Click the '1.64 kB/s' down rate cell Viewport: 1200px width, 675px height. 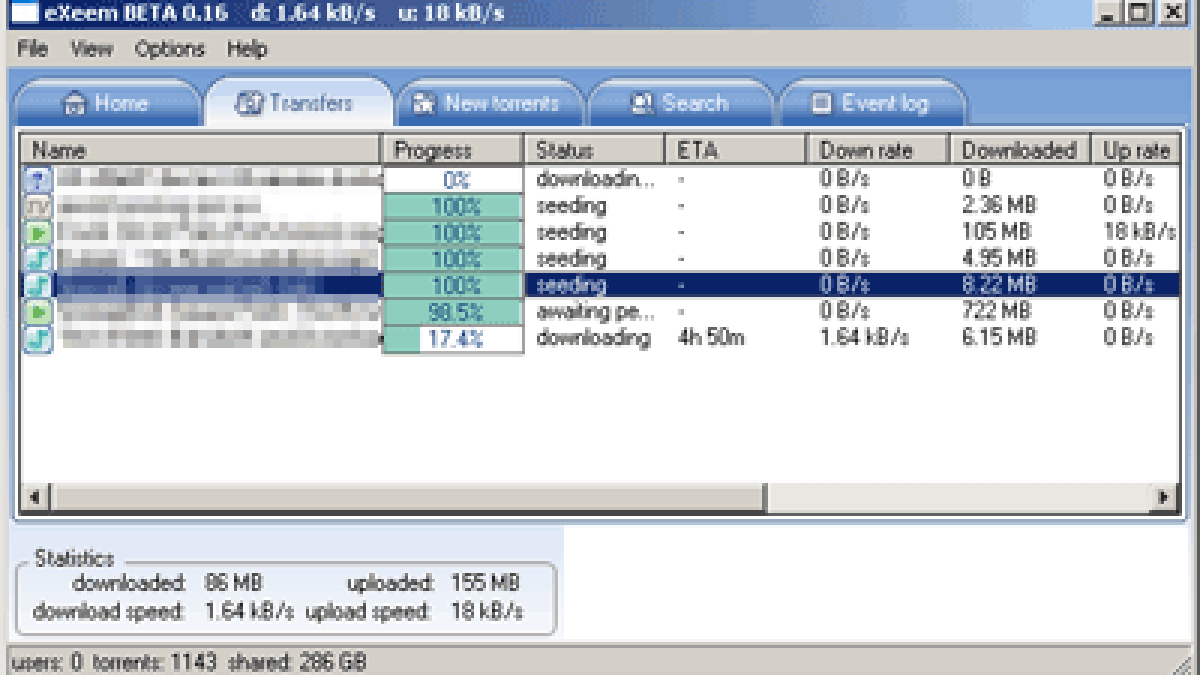[864, 338]
